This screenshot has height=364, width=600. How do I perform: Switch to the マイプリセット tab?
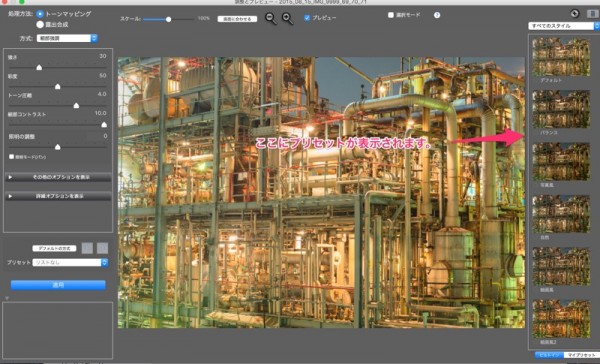point(581,355)
